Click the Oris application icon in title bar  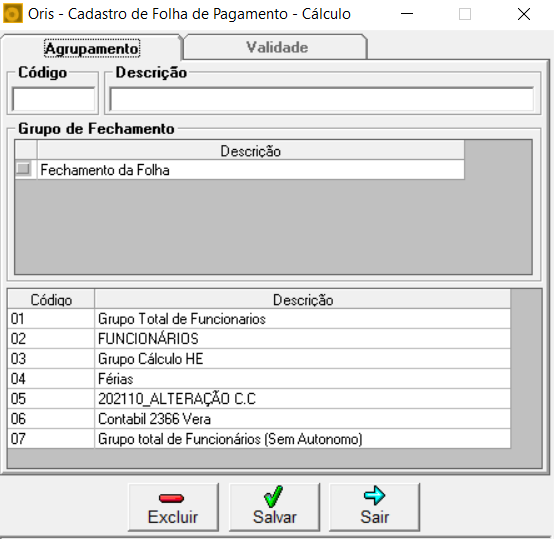(13, 14)
